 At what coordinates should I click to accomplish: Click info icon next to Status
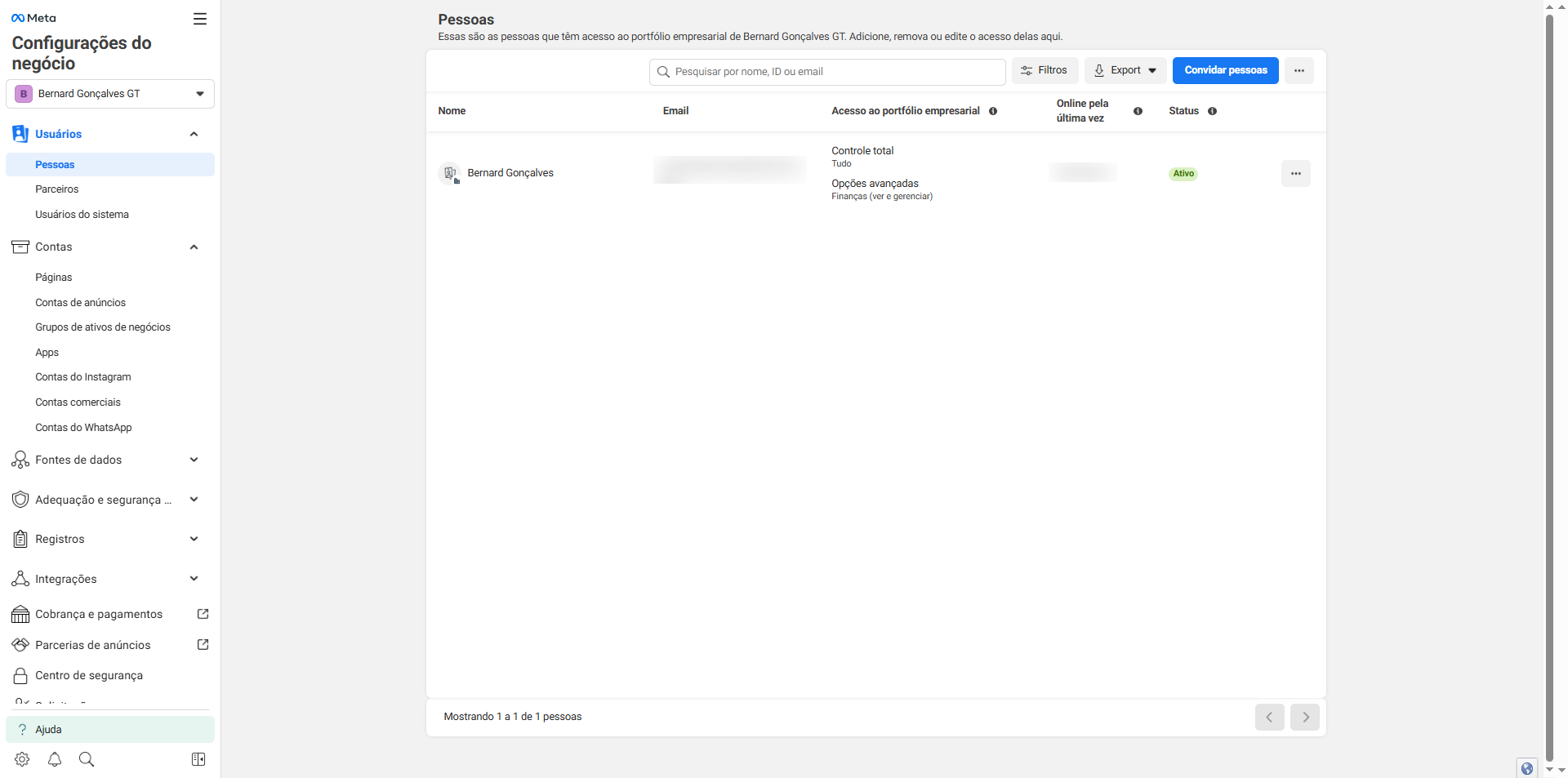[1212, 111]
